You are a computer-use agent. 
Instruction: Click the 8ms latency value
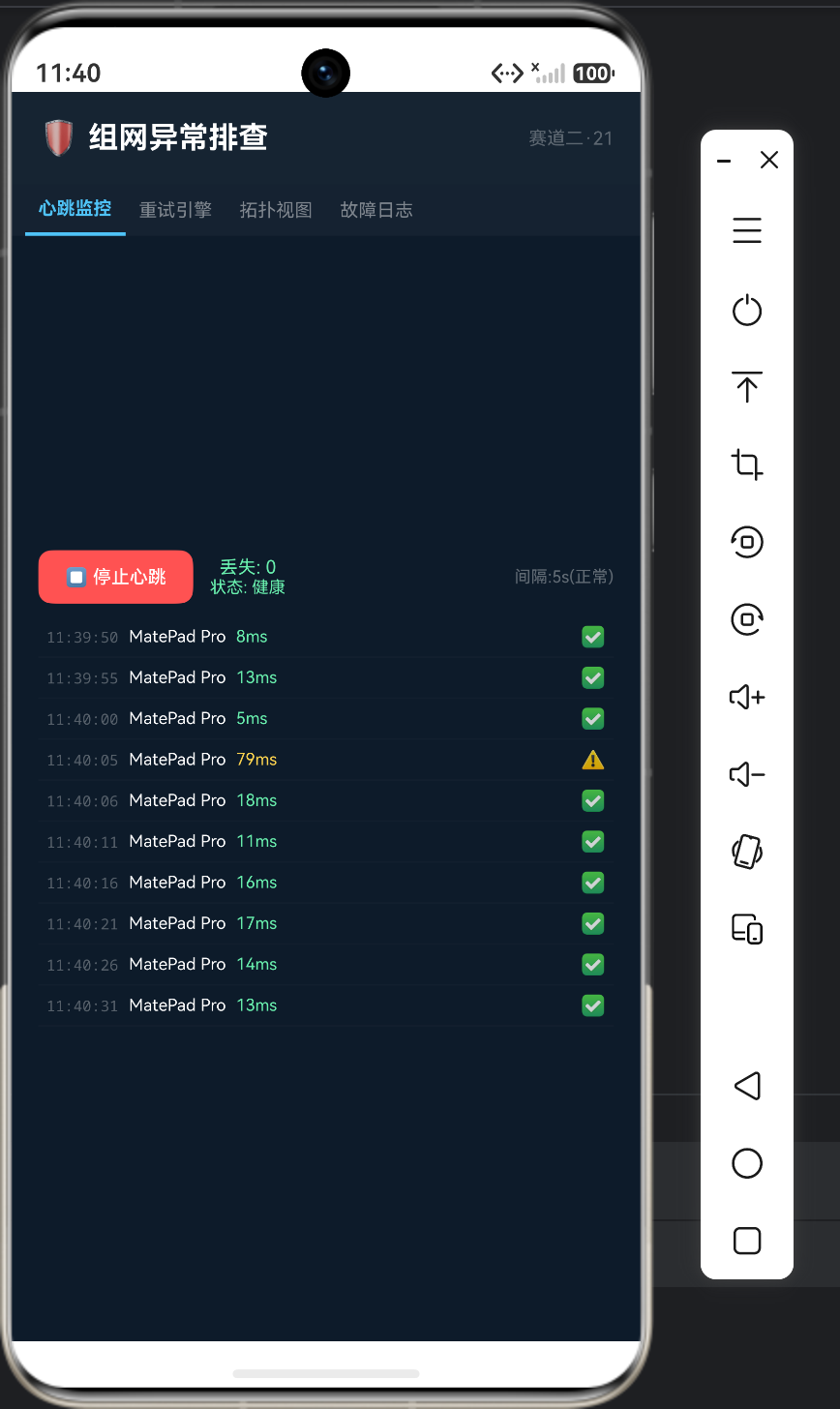(252, 637)
